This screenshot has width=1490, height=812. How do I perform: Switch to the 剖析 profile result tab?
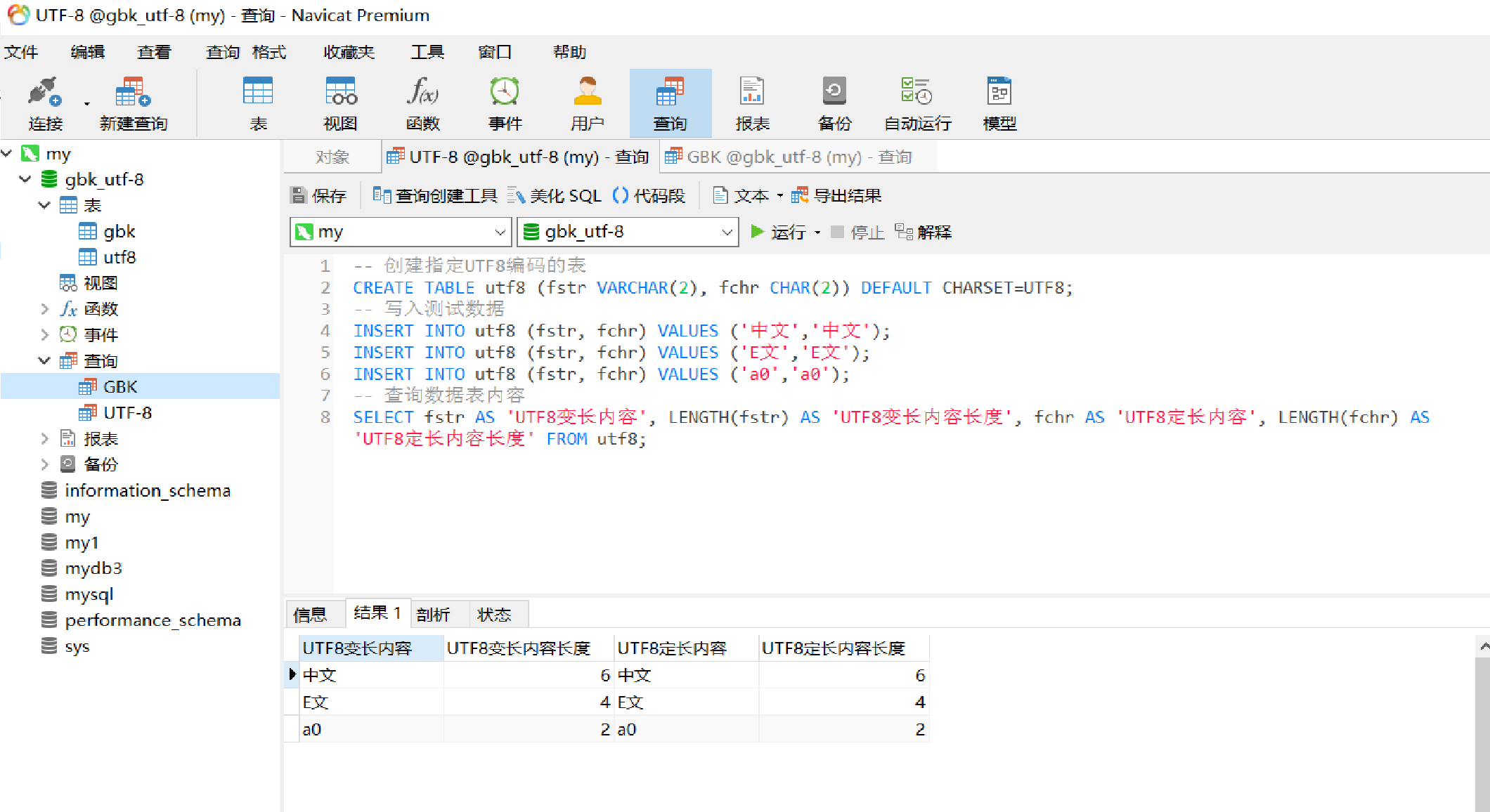pyautogui.click(x=432, y=615)
